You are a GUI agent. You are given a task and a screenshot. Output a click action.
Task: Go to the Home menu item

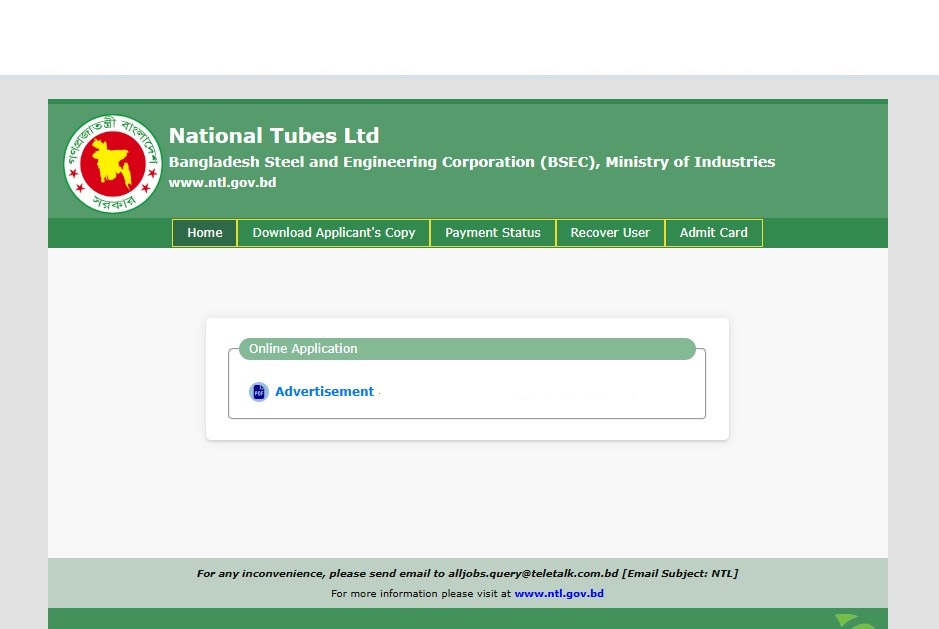point(205,232)
